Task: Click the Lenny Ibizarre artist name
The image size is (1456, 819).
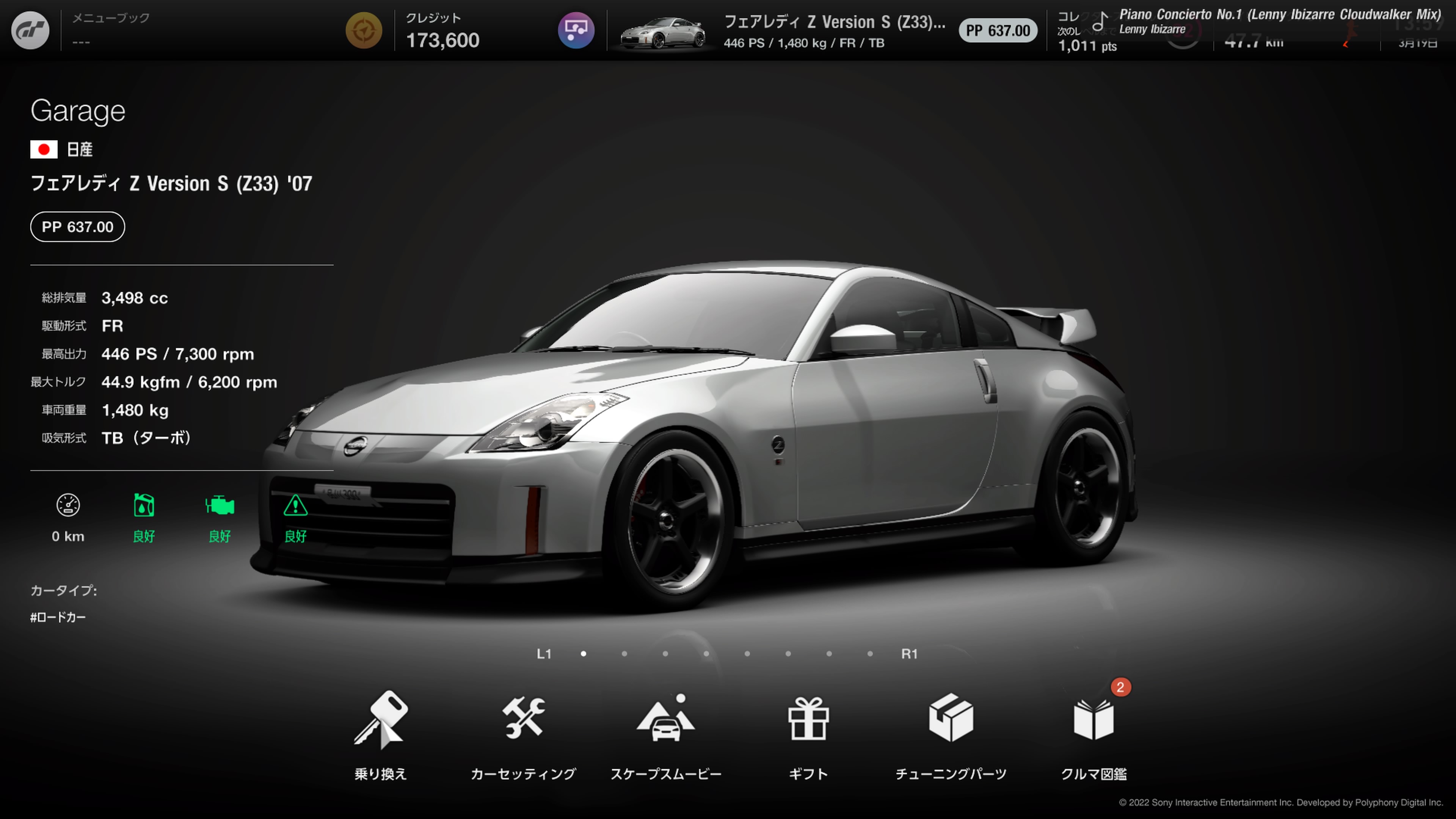Action: pyautogui.click(x=1153, y=30)
